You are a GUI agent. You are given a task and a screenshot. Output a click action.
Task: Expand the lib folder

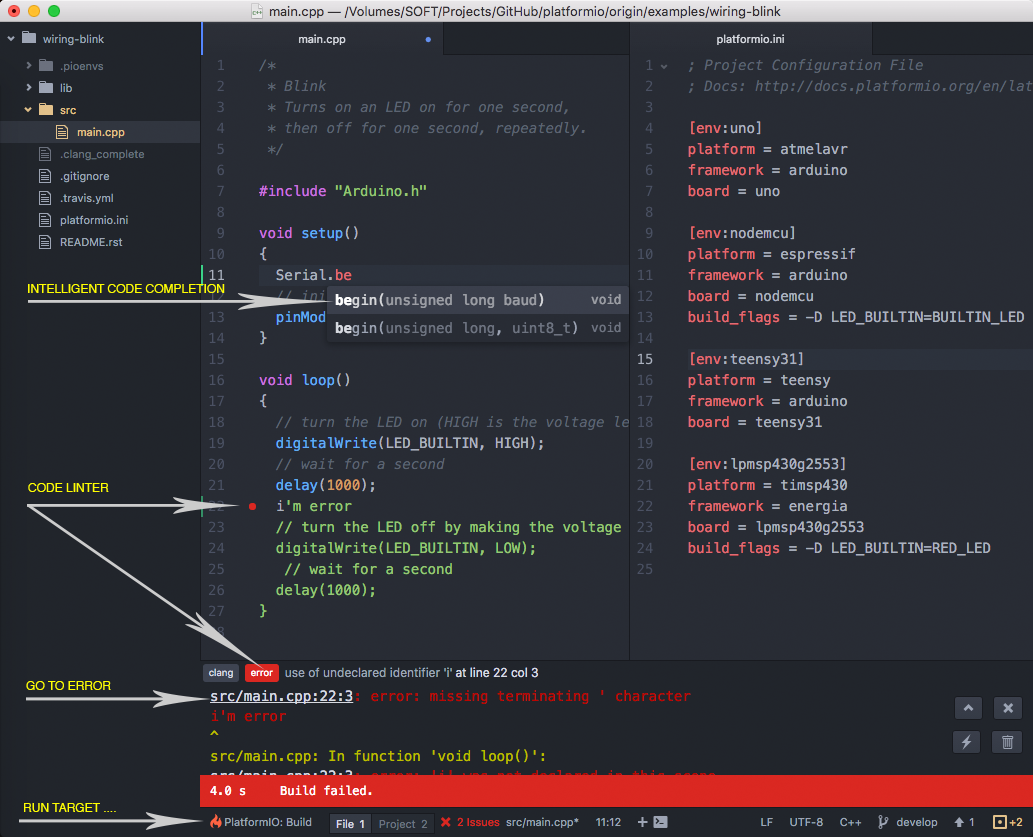tap(28, 87)
